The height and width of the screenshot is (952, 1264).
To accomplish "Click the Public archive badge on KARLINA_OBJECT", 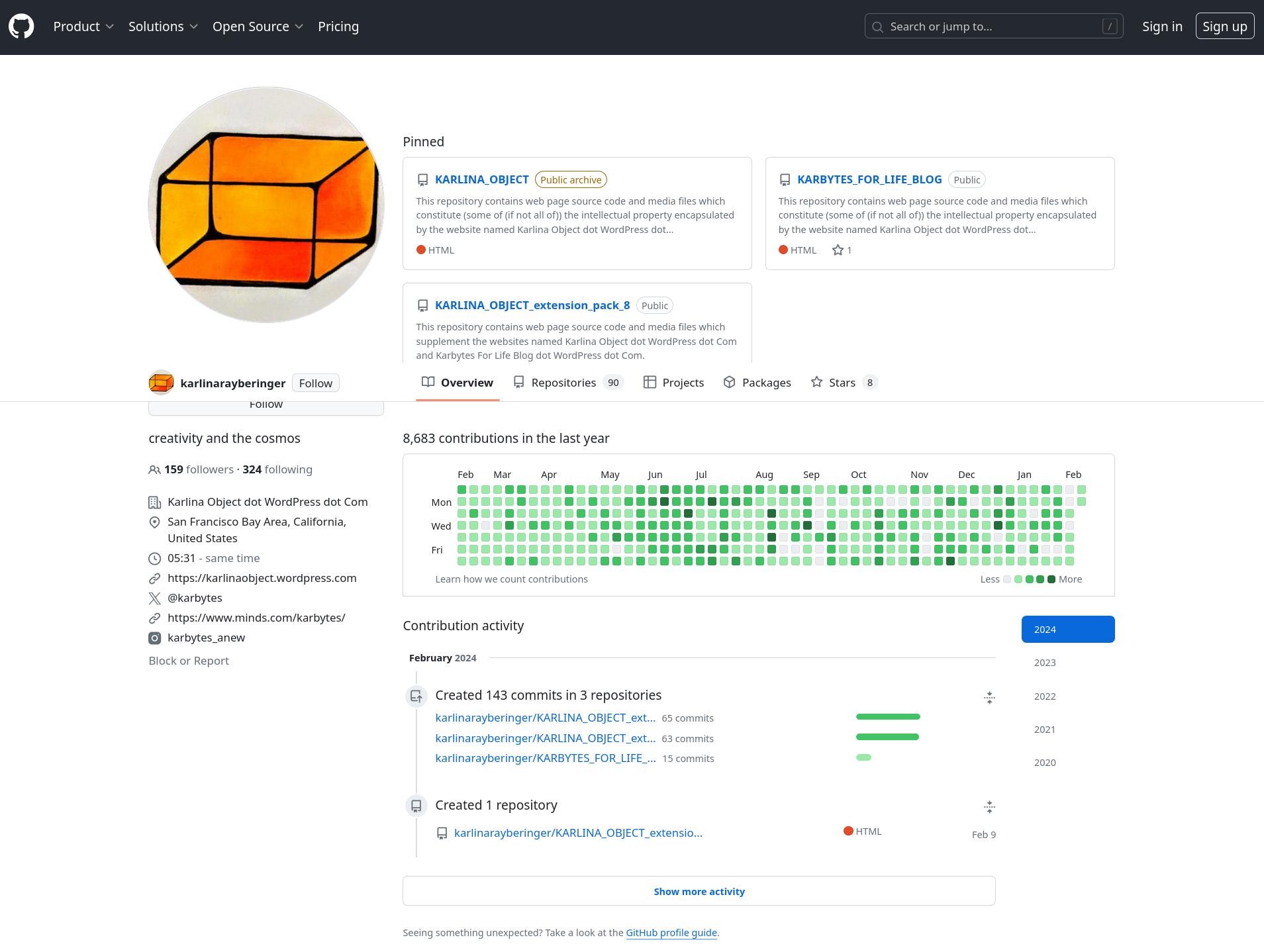I will [571, 180].
